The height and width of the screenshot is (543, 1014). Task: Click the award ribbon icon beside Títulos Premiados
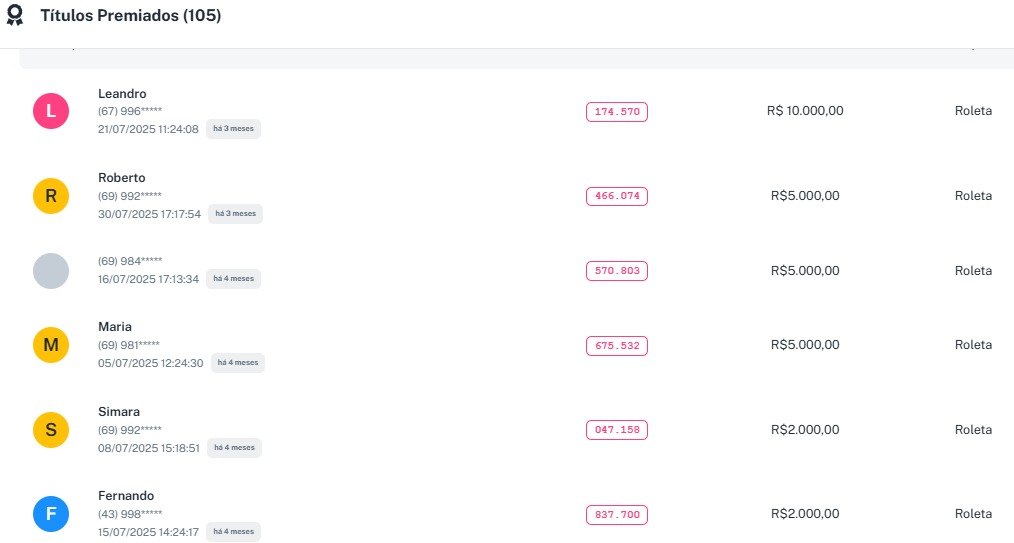[15, 16]
